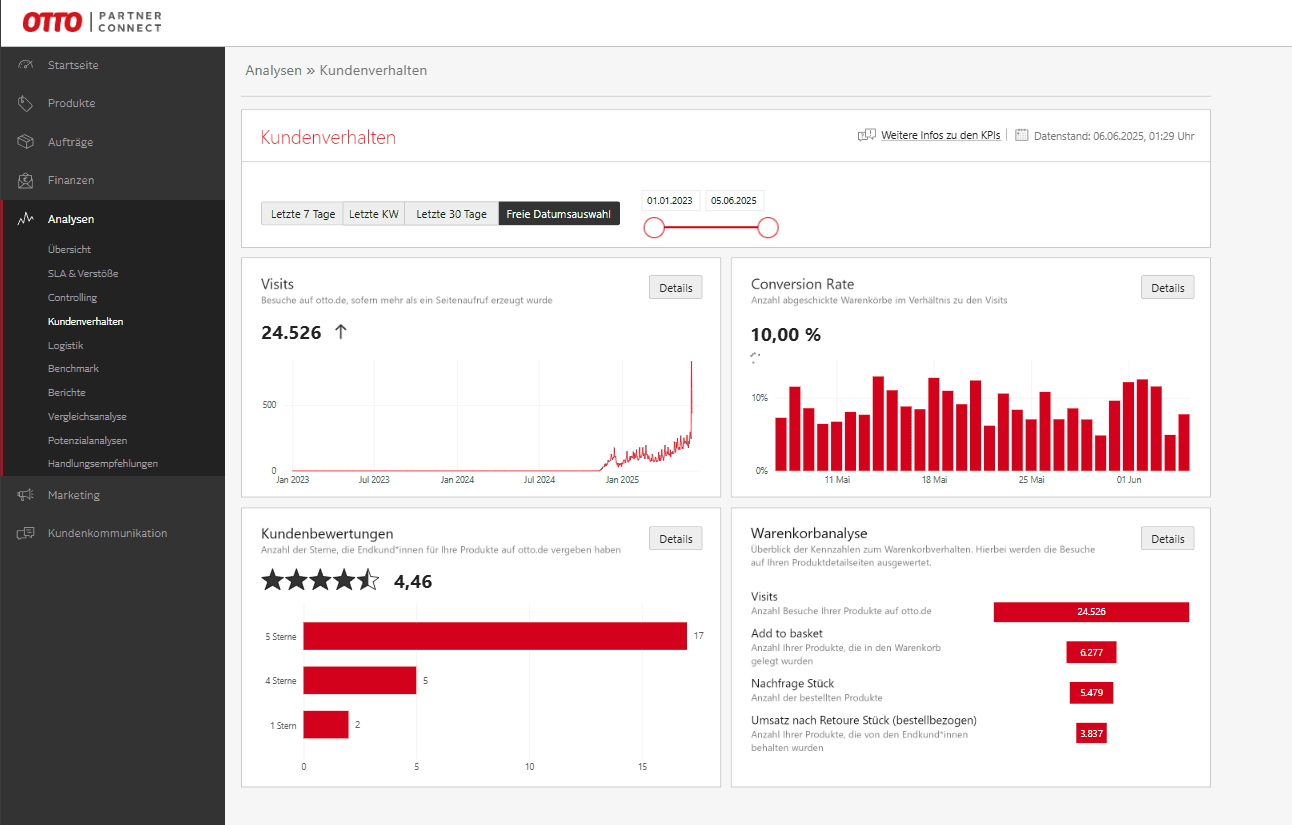
Task: Click Analysen in the breadcrumb
Action: coord(273,70)
